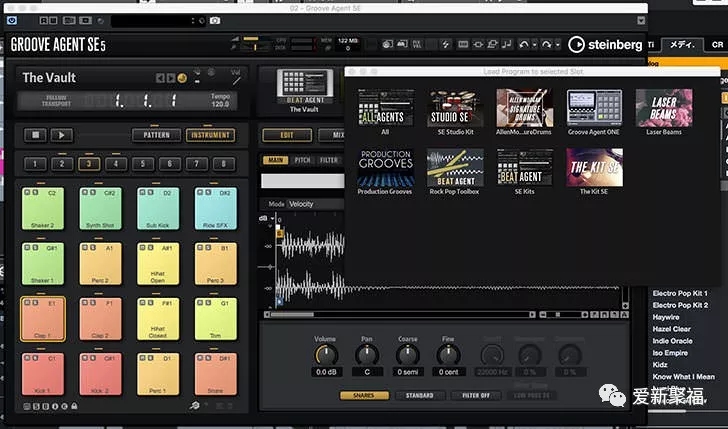Trigger the Shaker 2 pad
This screenshot has width=728, height=429.
43,208
